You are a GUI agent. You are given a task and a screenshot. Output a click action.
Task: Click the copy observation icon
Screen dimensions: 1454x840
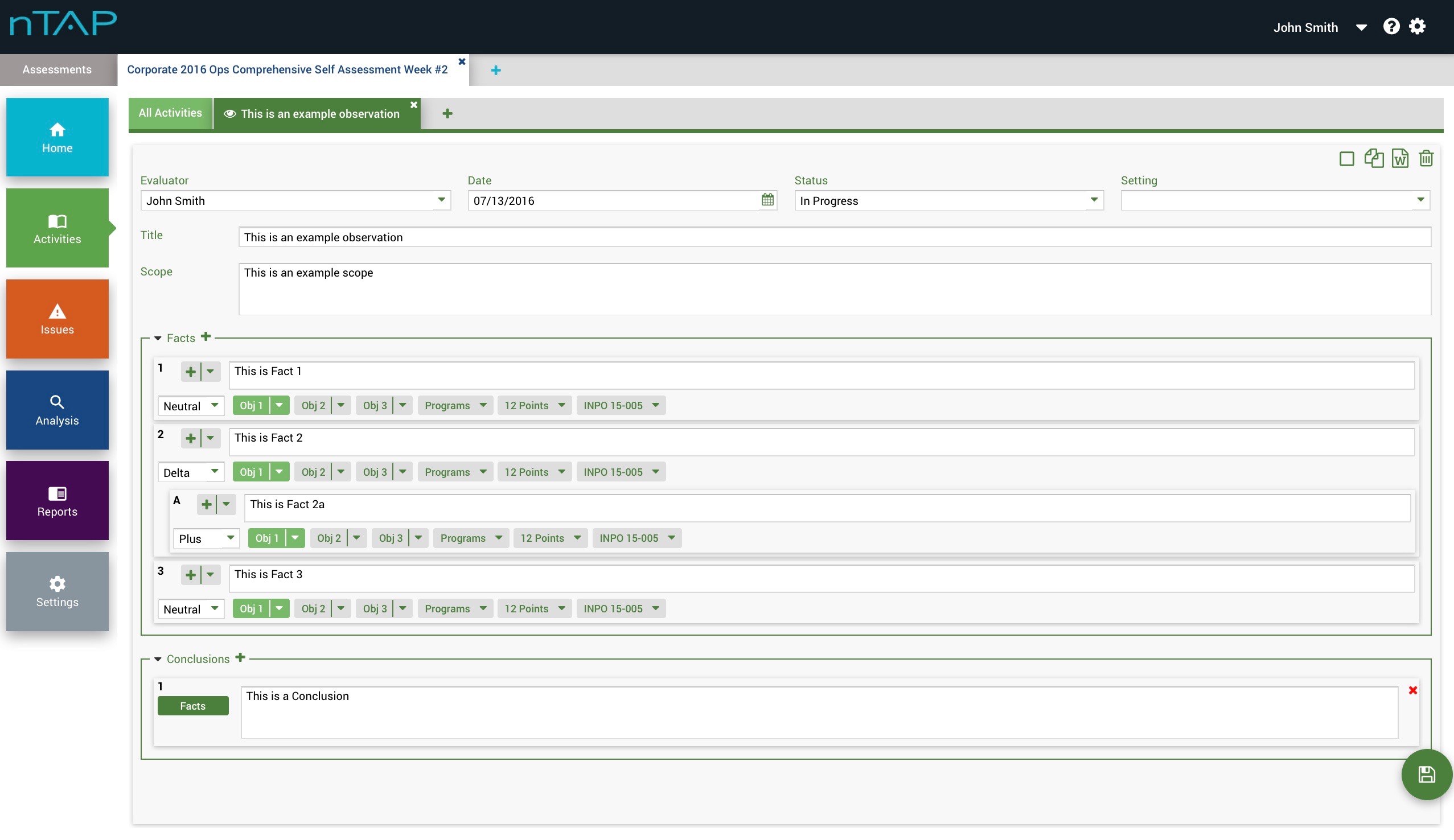pyautogui.click(x=1374, y=158)
